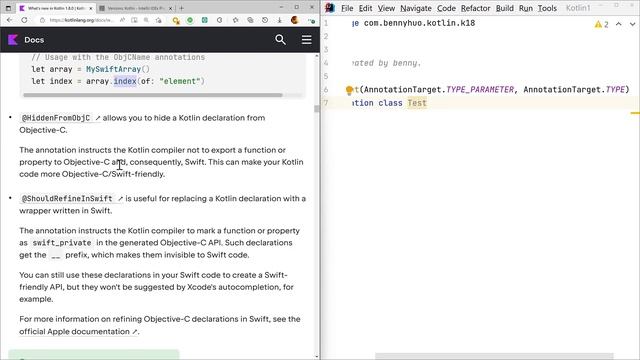Click the warnings indicator showing 2
Viewport: 640px width, 360px height.
click(602, 24)
